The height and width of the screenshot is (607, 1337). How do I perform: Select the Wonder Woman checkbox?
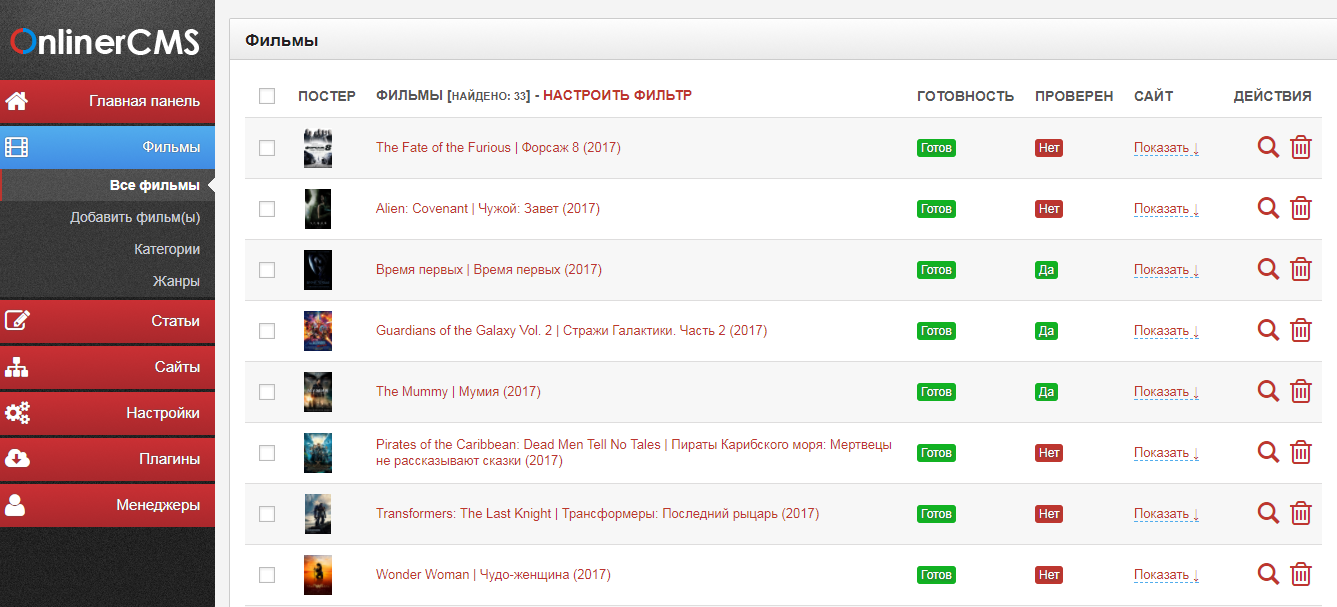pyautogui.click(x=267, y=575)
